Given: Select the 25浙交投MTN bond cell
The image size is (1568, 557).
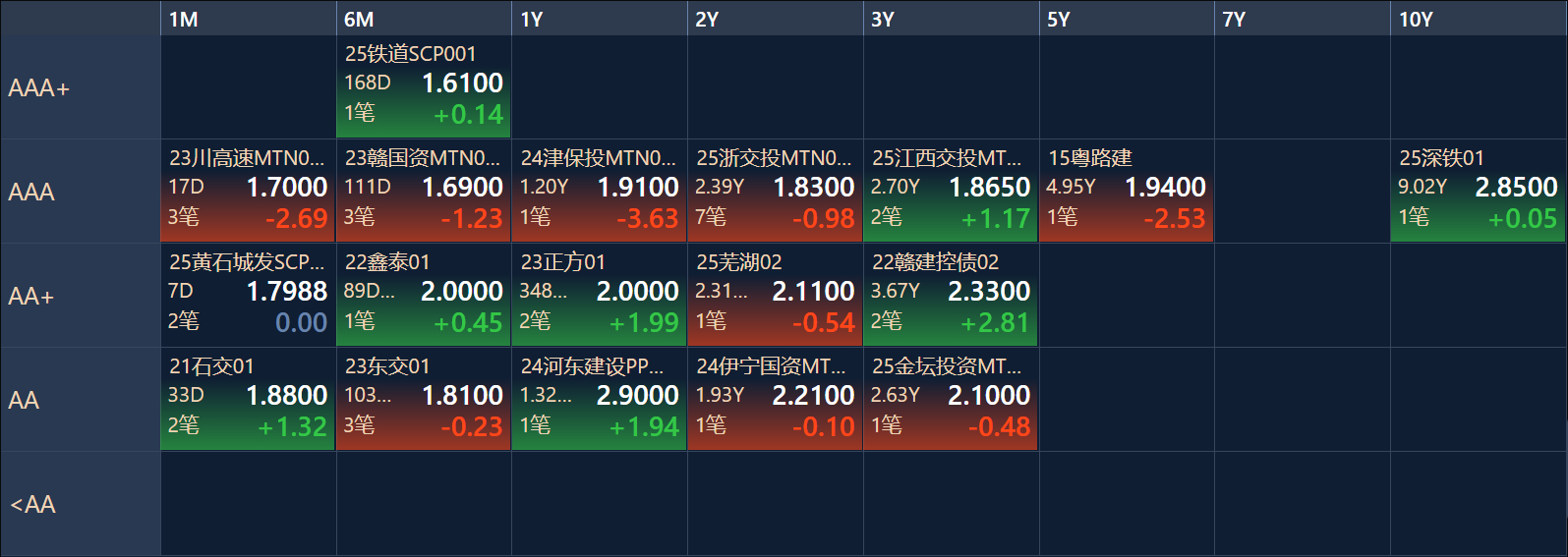Looking at the screenshot, I should tap(776, 192).
